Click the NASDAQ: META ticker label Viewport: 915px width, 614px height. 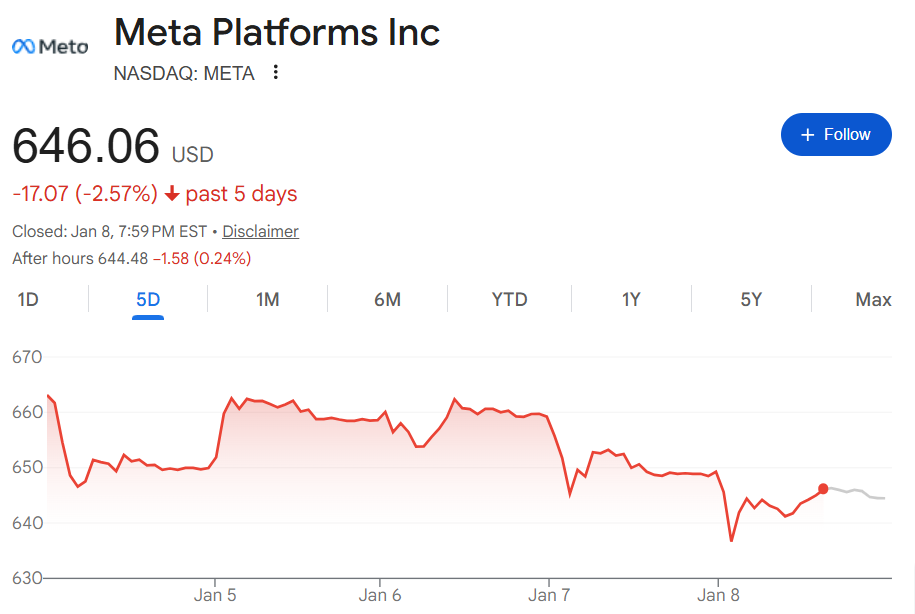[x=184, y=73]
